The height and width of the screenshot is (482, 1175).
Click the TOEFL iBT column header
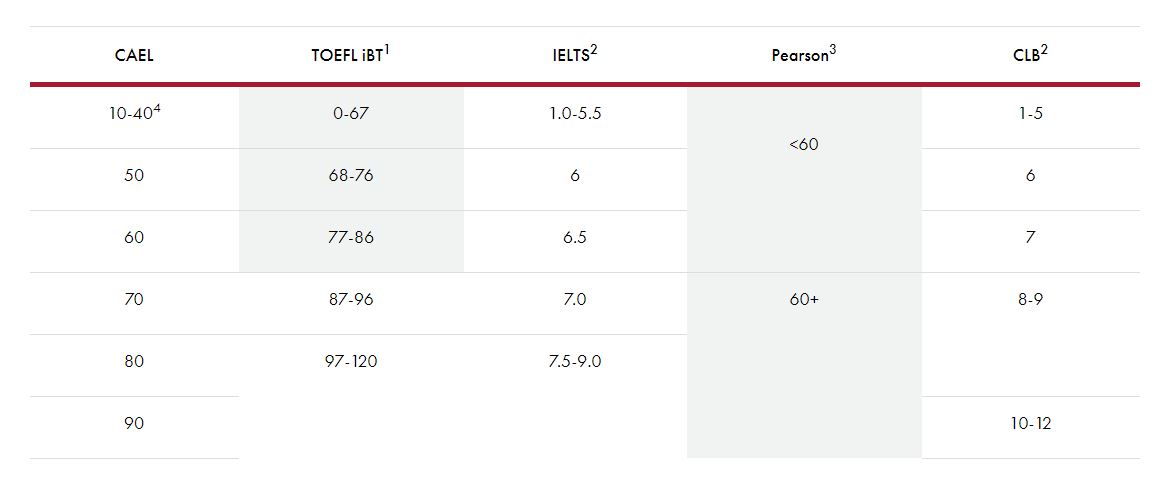pyautogui.click(x=346, y=56)
